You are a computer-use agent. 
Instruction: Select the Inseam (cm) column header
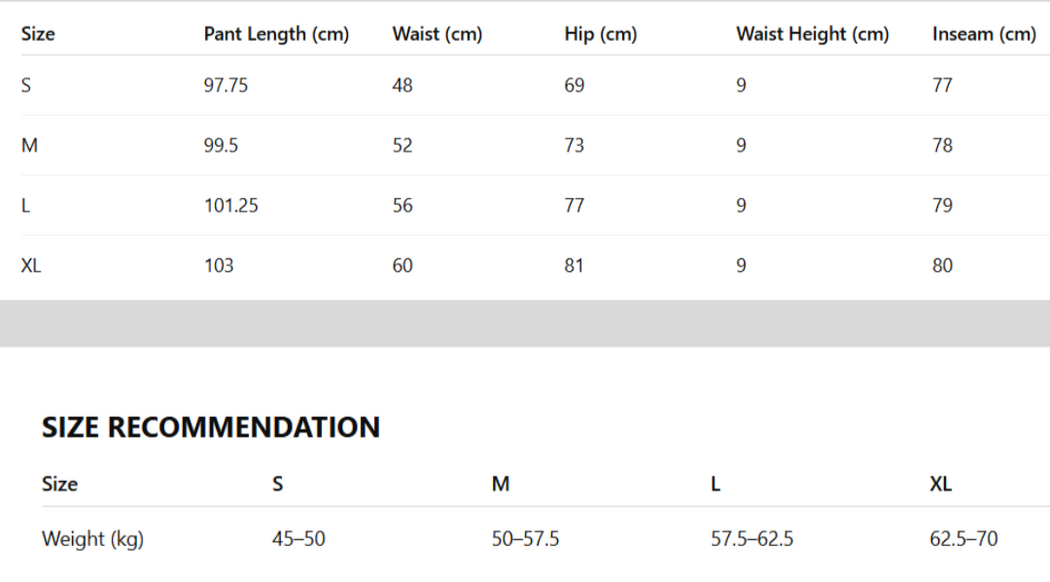pos(984,34)
